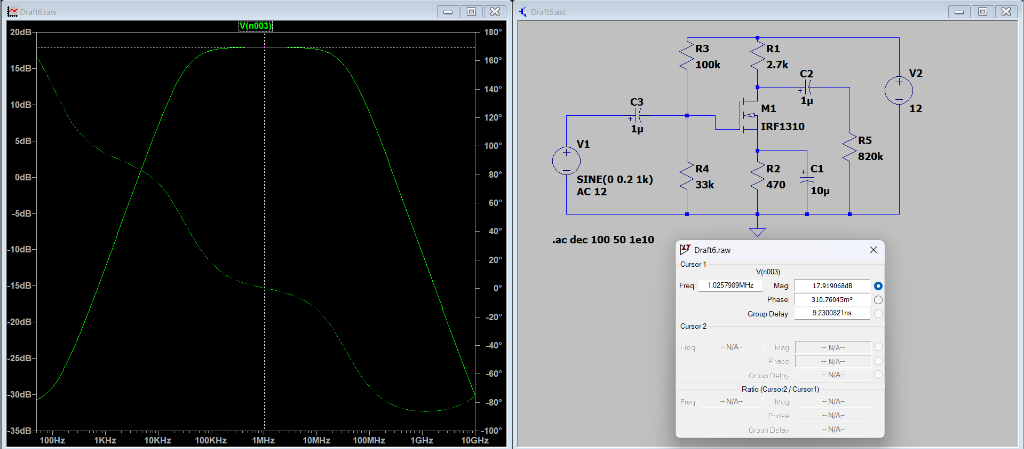
Task: Click the .ac dec simulation directive text
Action: pos(603,240)
